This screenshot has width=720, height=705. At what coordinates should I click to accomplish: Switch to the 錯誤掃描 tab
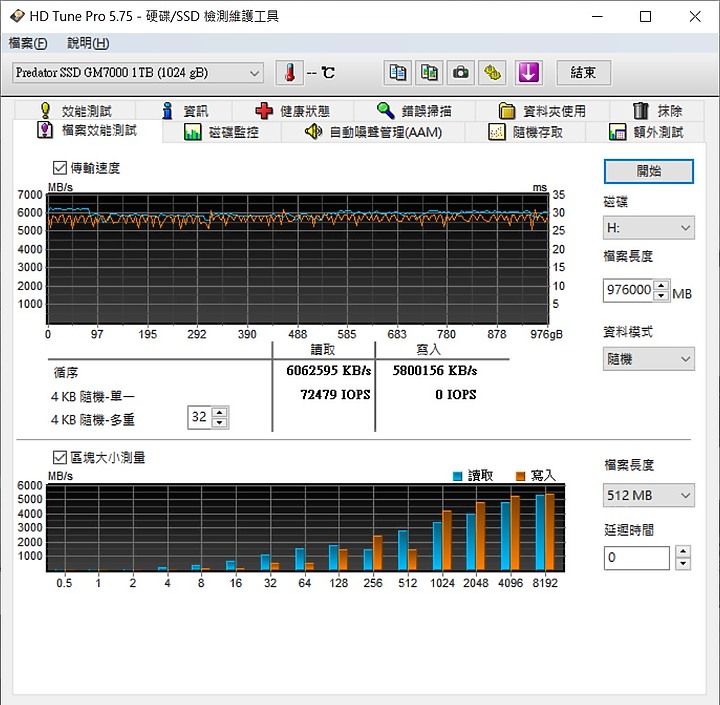(414, 111)
